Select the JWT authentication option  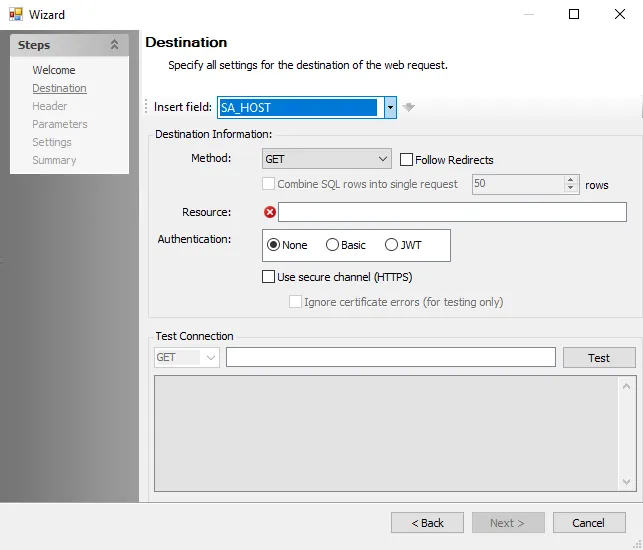[391, 245]
